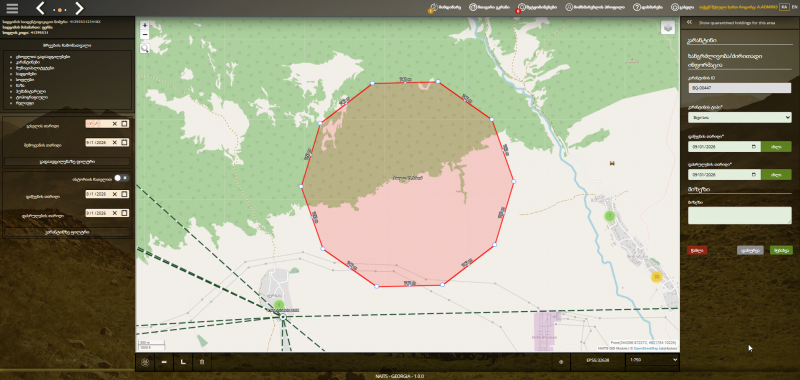This screenshot has width=800, height=380.
Task: Open calendar for second left date field
Action: click(124, 142)
